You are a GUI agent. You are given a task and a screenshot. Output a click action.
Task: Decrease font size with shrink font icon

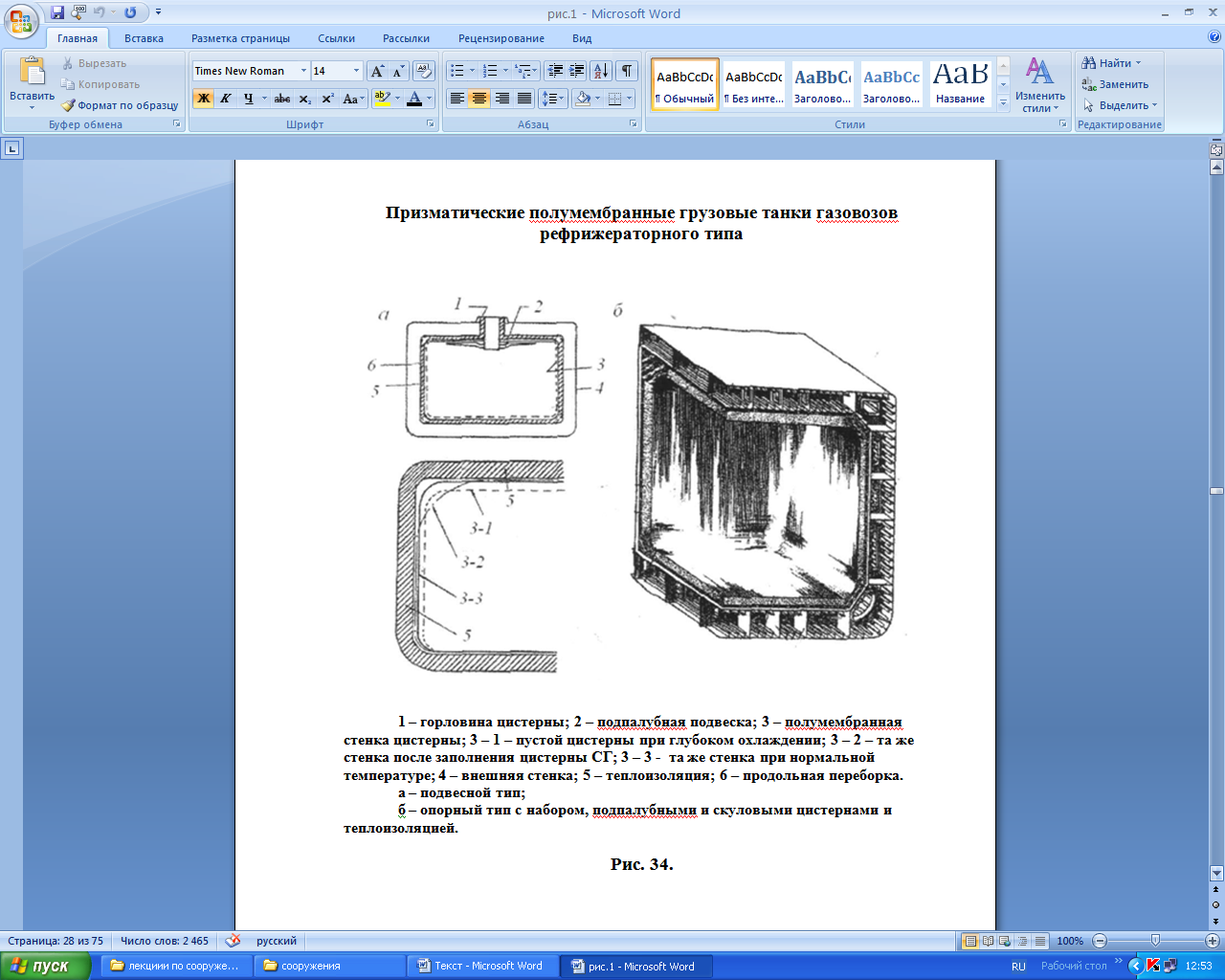point(398,71)
